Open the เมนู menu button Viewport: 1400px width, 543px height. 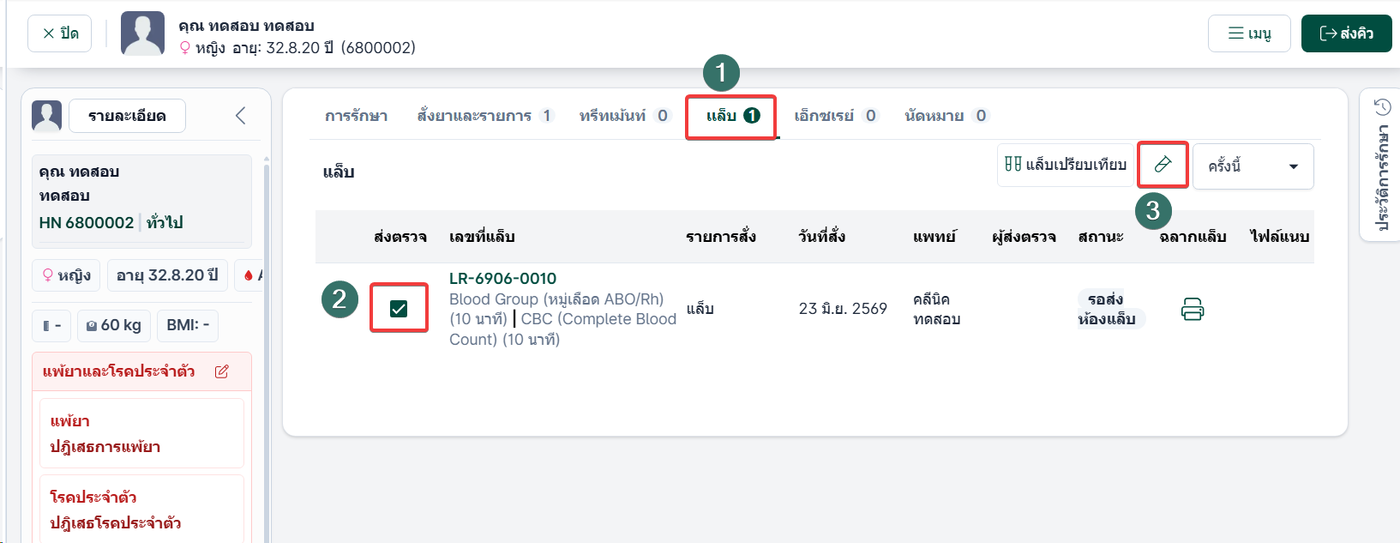coord(1250,33)
